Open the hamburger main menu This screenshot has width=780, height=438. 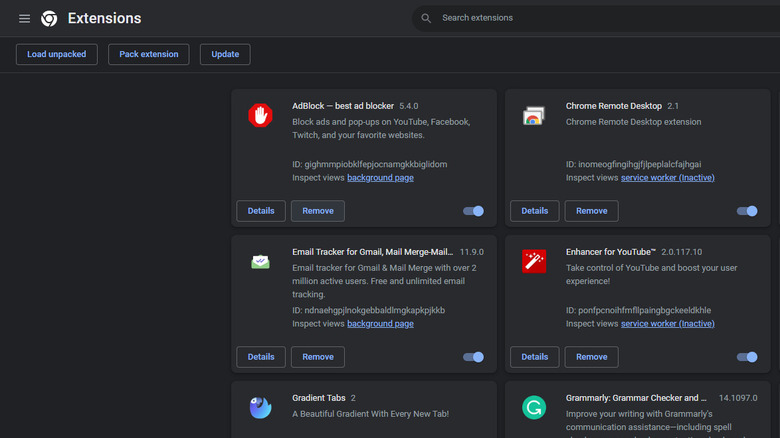coord(24,18)
